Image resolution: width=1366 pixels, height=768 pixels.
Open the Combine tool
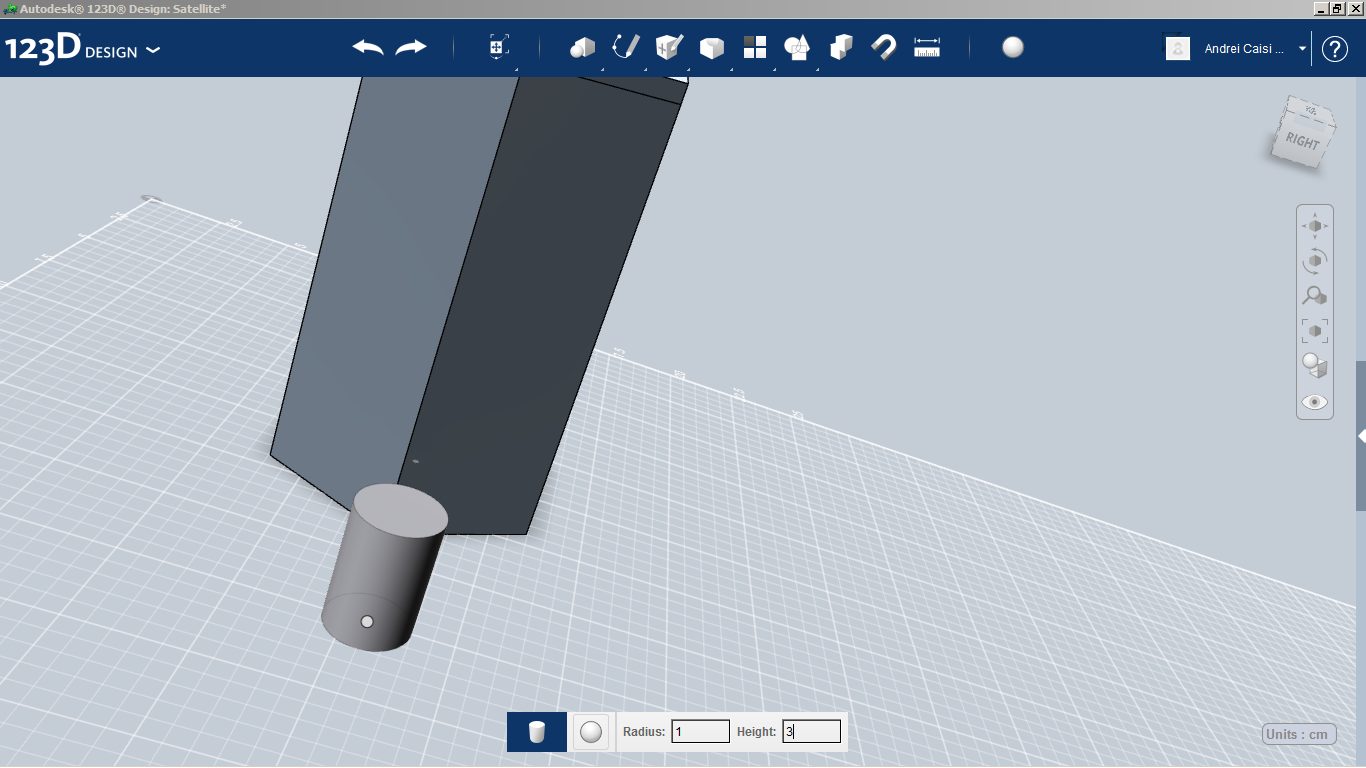pos(841,47)
